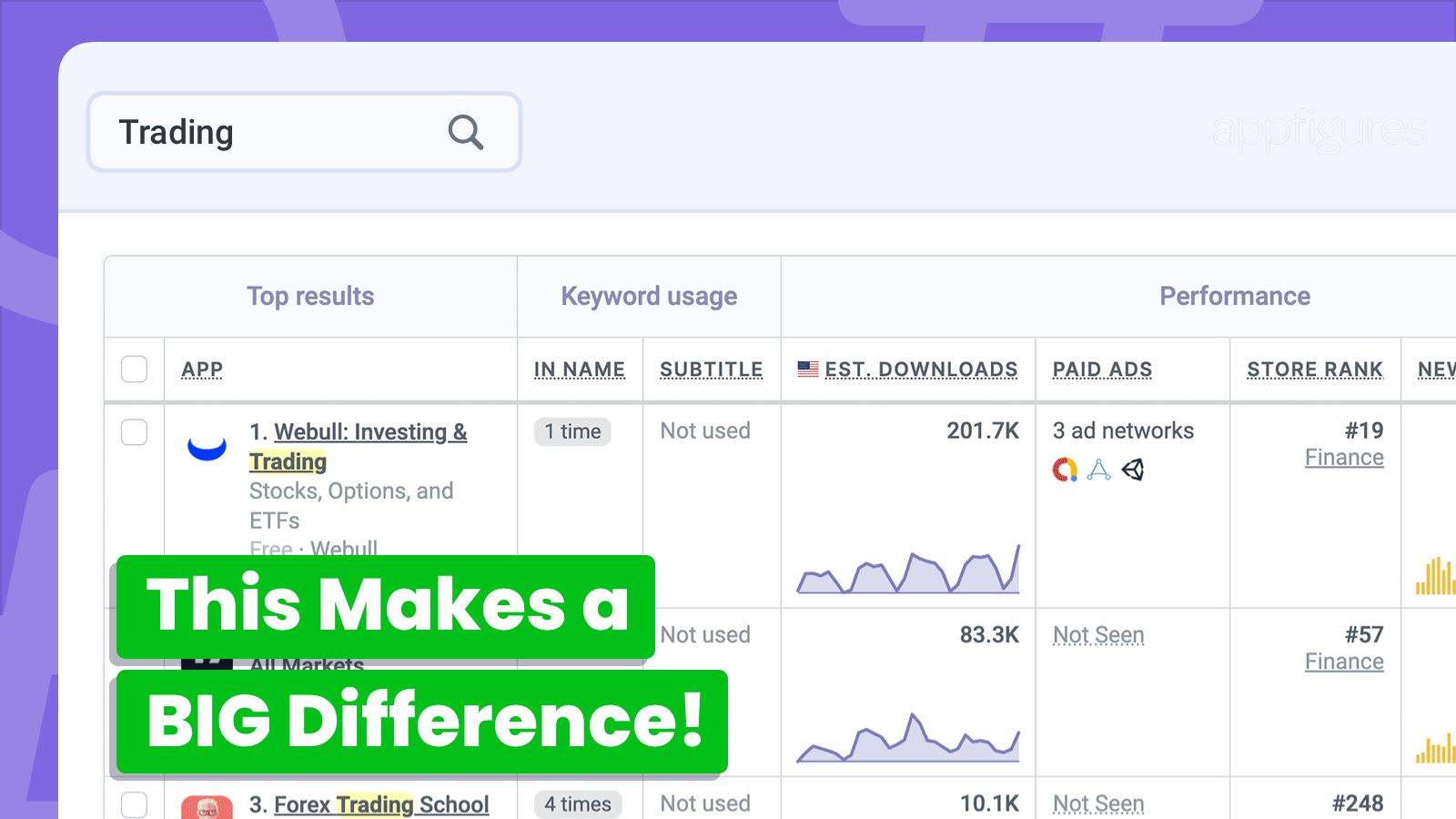Click the Webull downloads trend chart

(908, 570)
